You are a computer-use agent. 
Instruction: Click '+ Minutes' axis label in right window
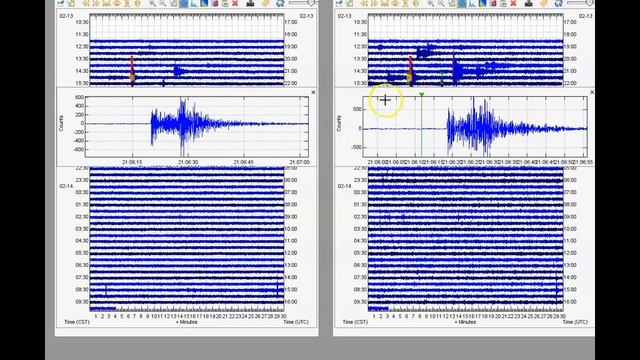(465, 322)
